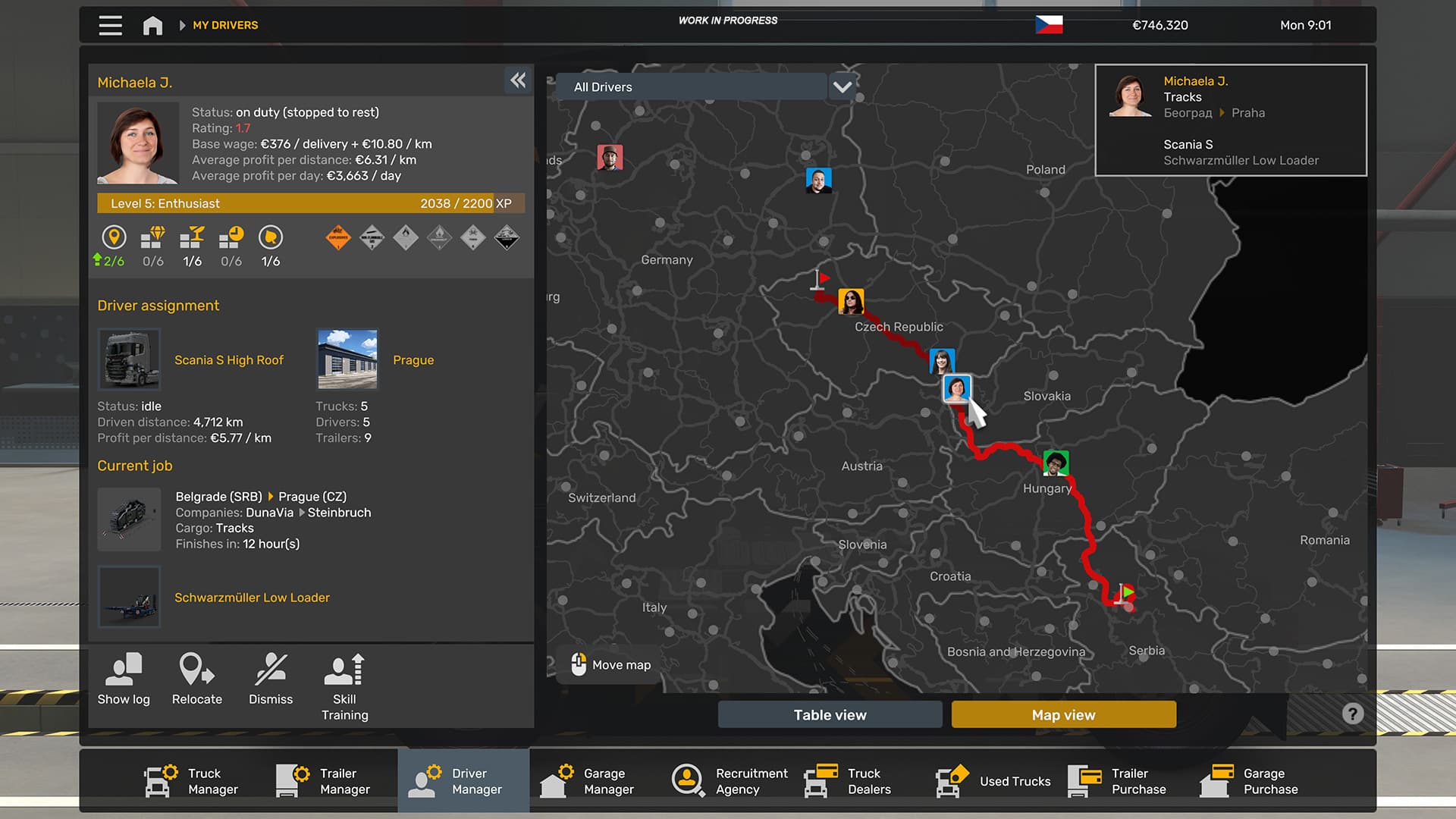Open the Driver Manager tab
This screenshot has height=819, width=1456.
coord(463,780)
